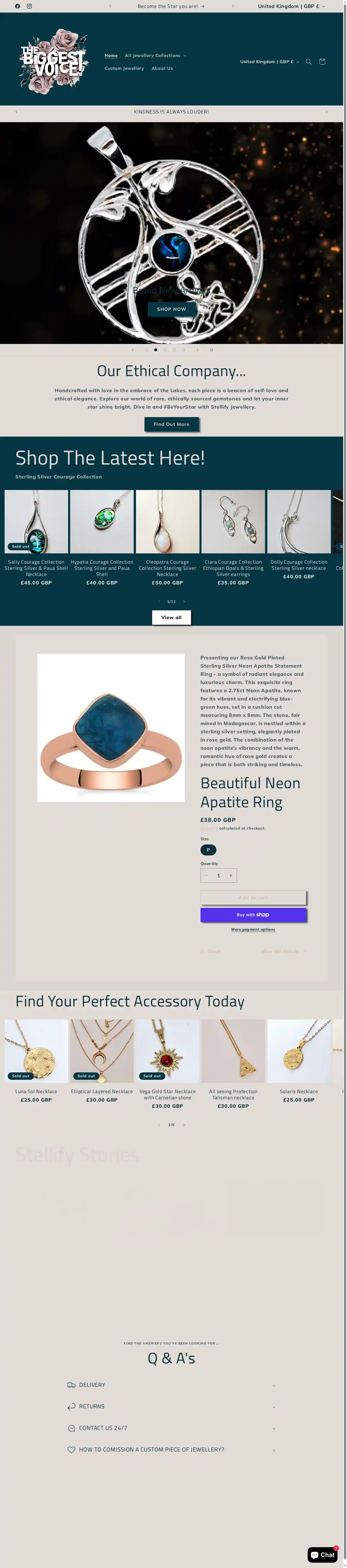The image size is (347, 1568).
Task: Go to next hero slide arrow
Action: point(197,350)
